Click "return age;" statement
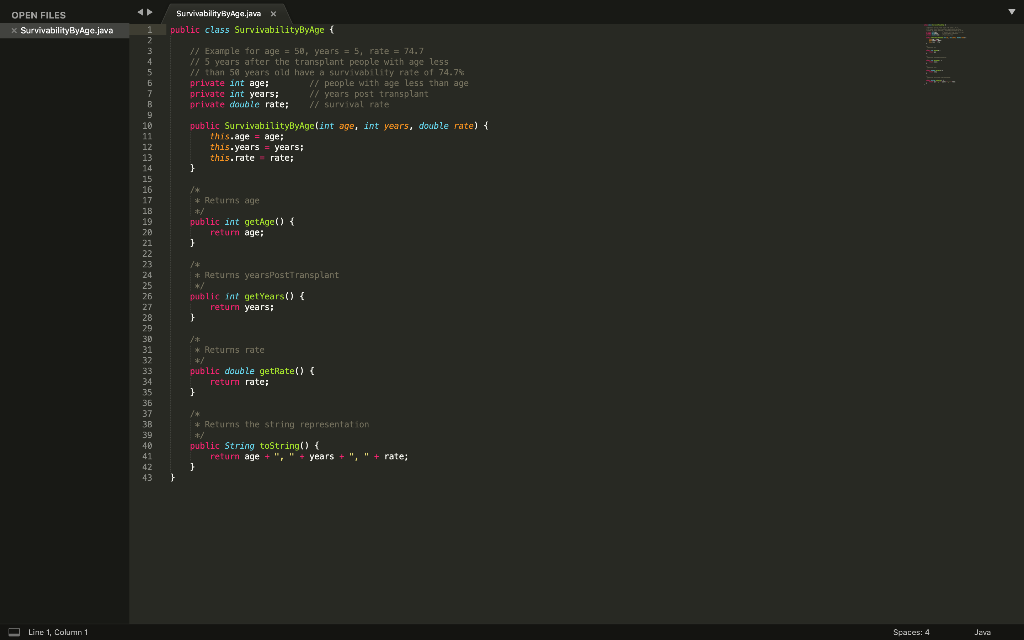Screen dimensions: 1024x640 pyautogui.click(x=237, y=232)
